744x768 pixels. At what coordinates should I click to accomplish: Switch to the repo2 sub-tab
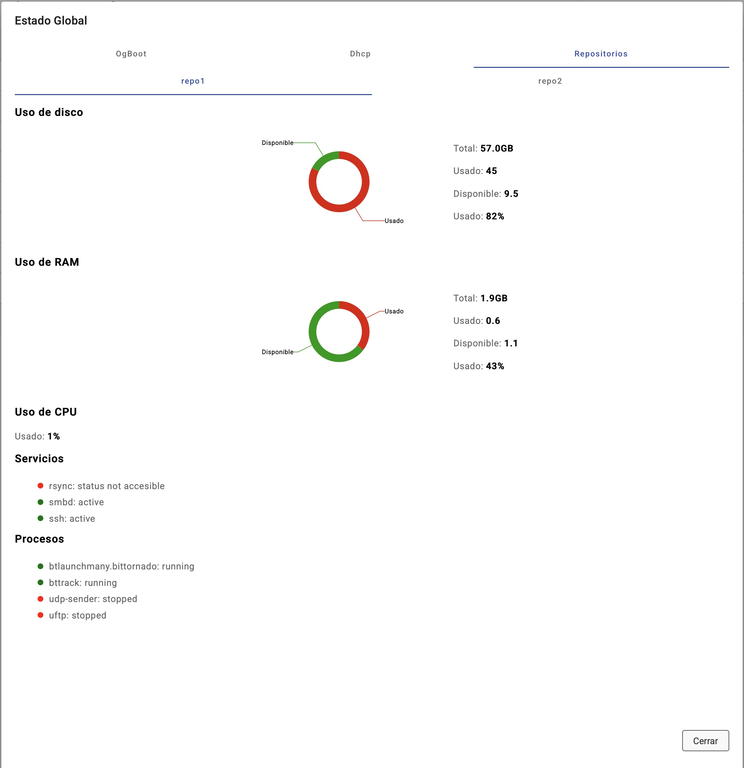pos(550,81)
